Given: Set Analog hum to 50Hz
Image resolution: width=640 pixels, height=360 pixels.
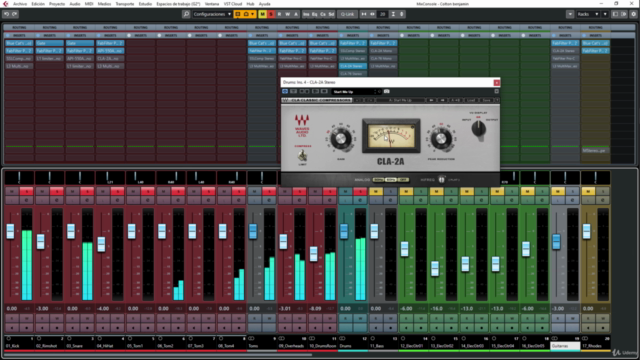Looking at the screenshot, I should (x=378, y=180).
